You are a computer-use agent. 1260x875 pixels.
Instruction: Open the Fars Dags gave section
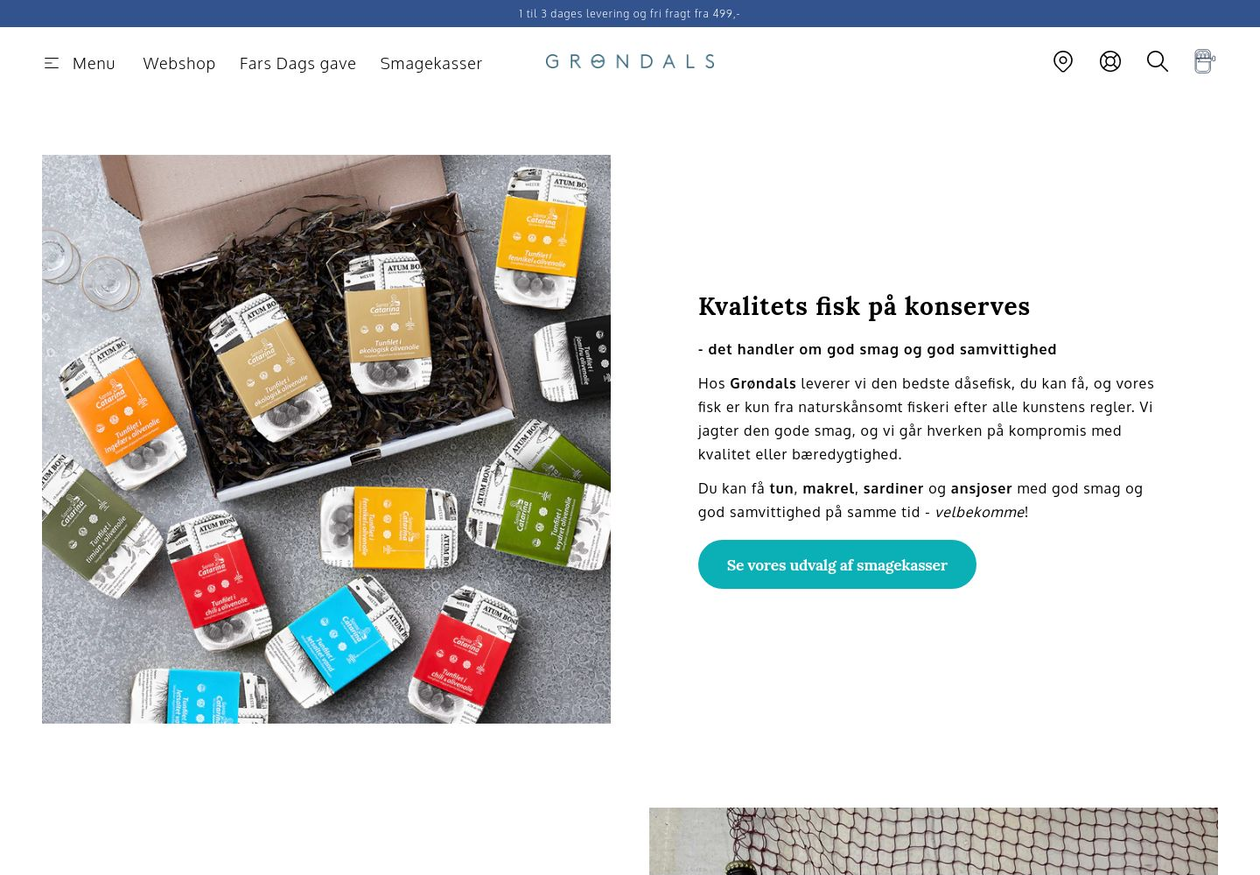(x=298, y=63)
